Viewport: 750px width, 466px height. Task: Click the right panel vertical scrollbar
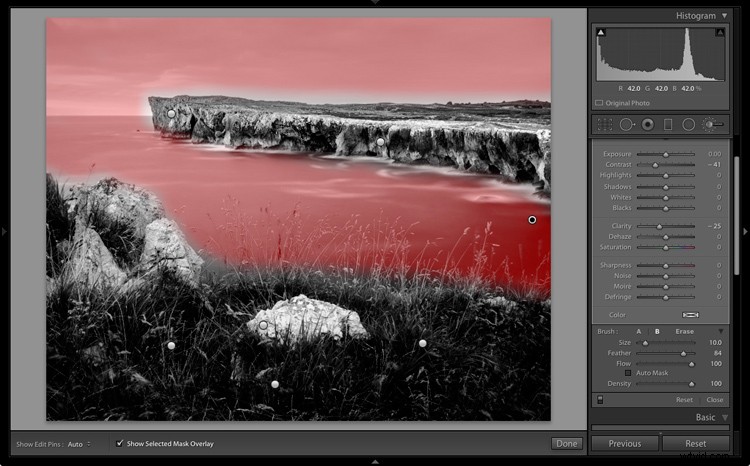click(737, 215)
